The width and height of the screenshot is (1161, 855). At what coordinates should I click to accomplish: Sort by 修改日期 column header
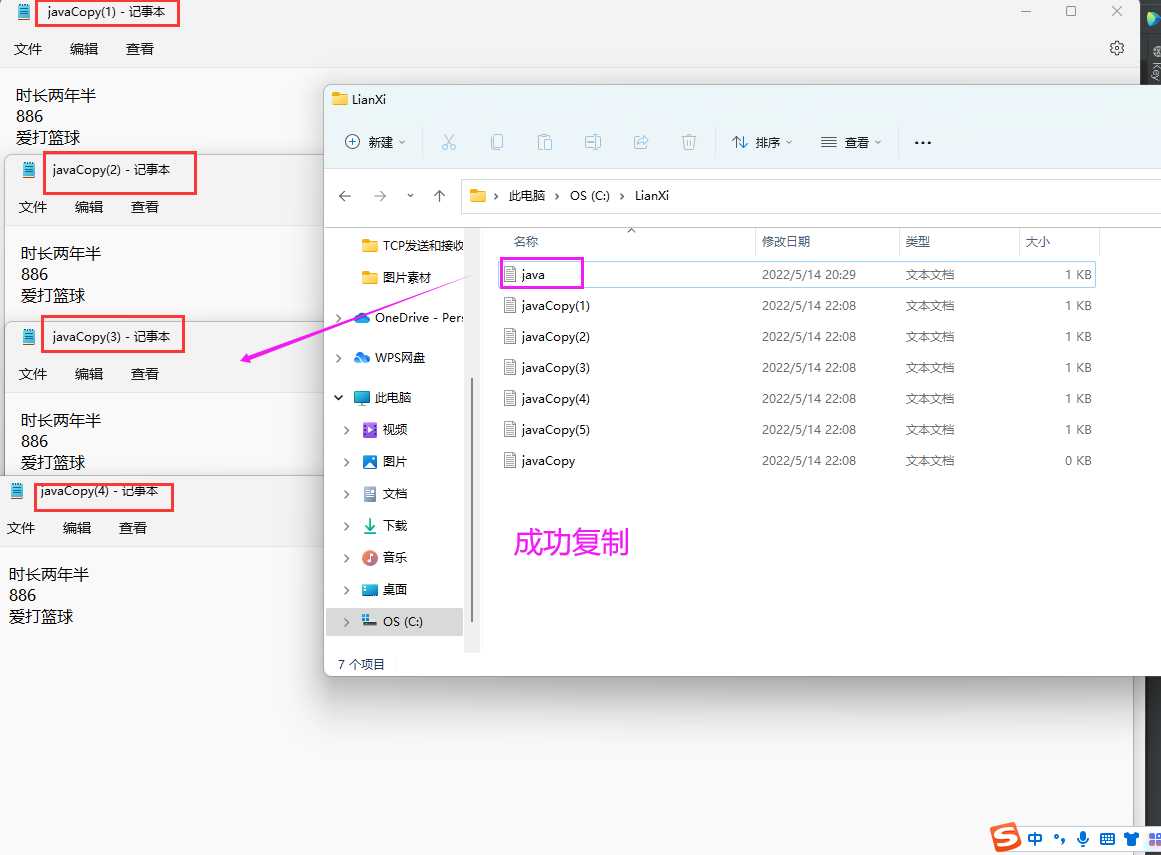pos(786,241)
